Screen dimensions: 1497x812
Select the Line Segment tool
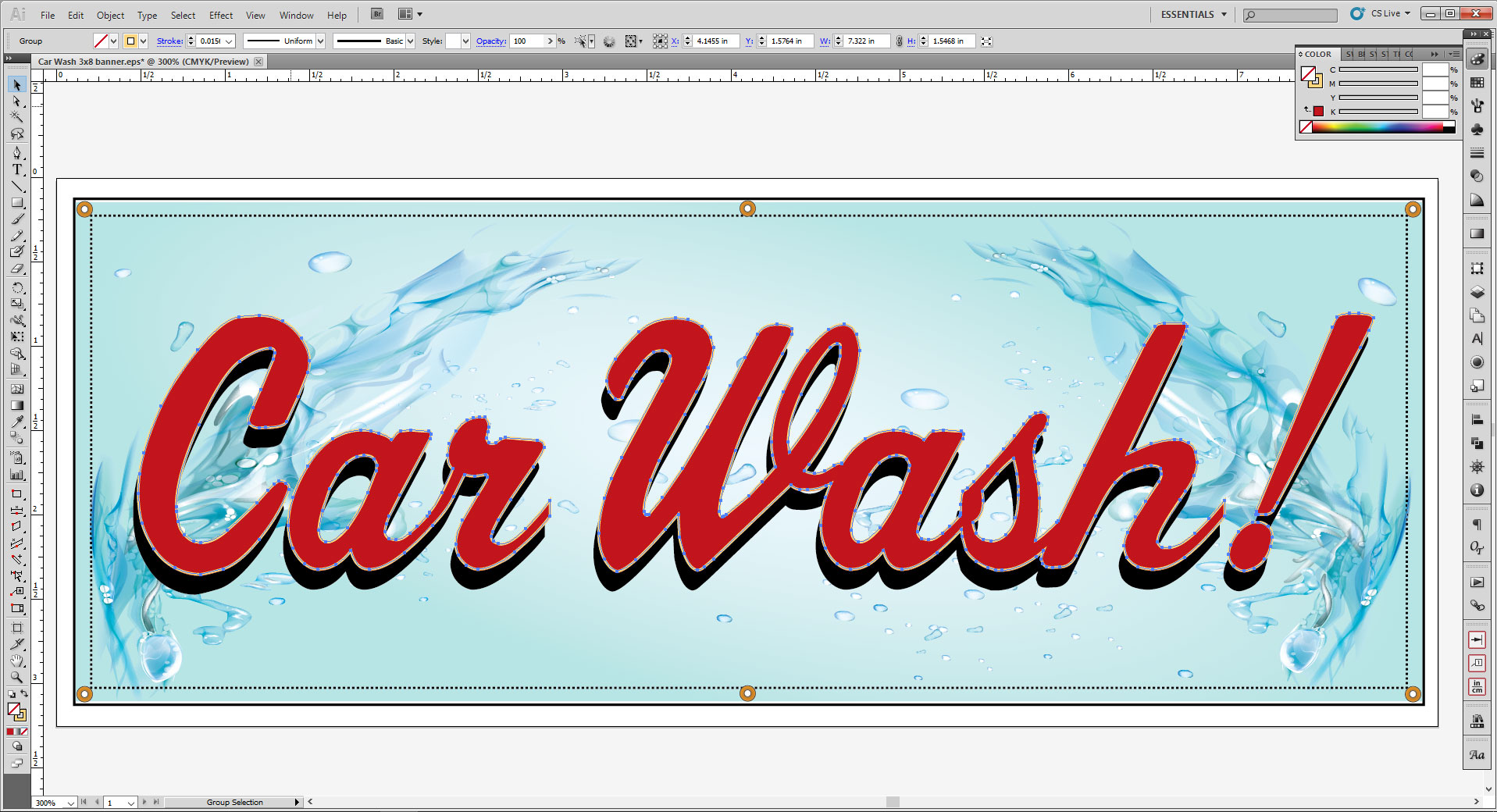17,187
